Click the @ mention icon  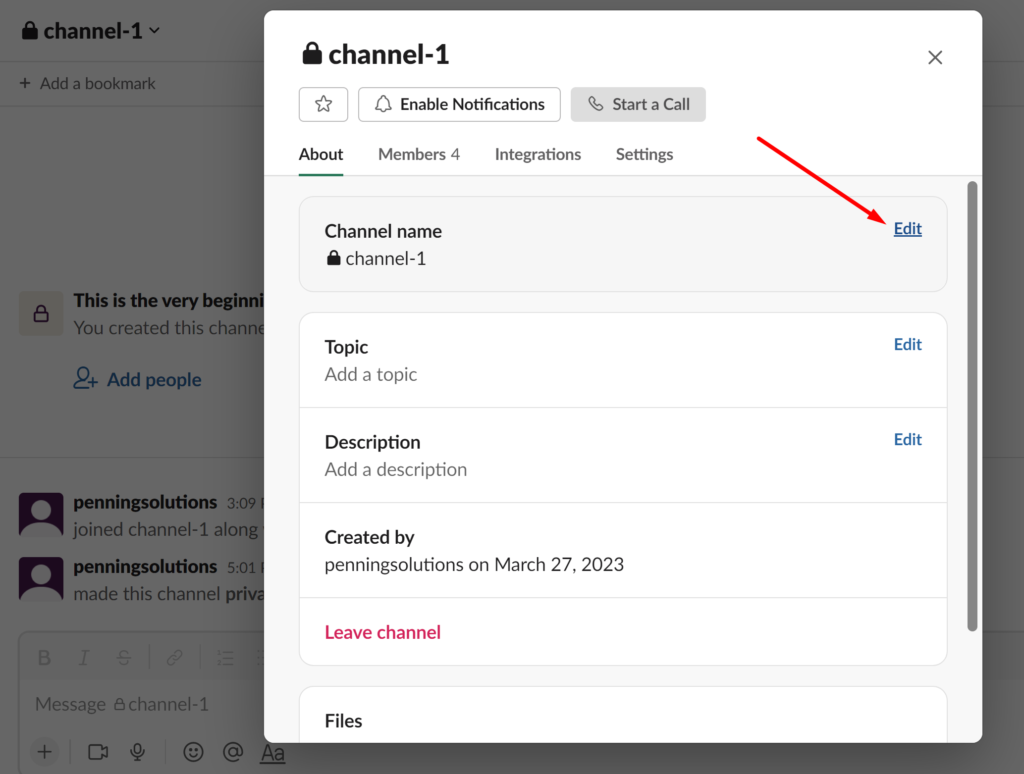coord(232,752)
